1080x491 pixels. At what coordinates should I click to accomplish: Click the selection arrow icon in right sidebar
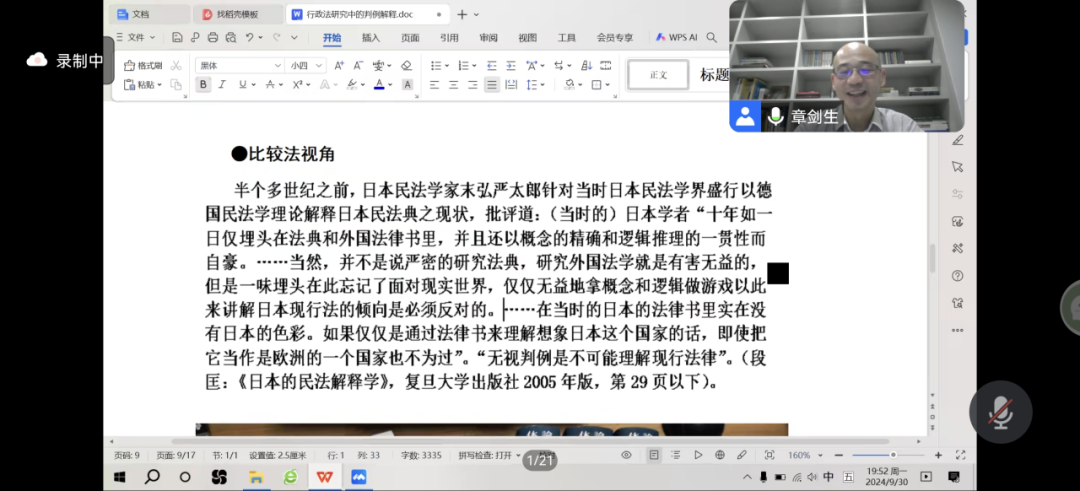click(957, 166)
